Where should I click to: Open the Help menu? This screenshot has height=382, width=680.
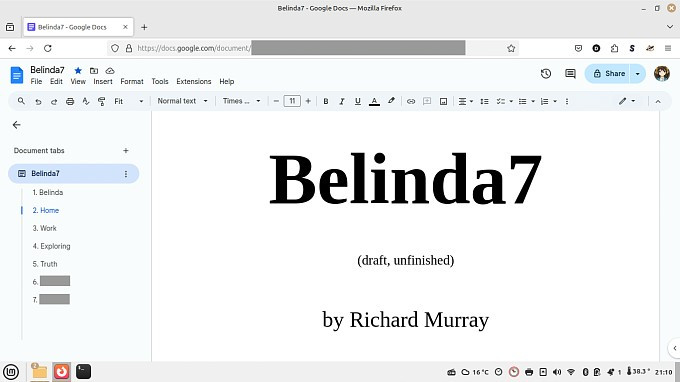point(226,82)
